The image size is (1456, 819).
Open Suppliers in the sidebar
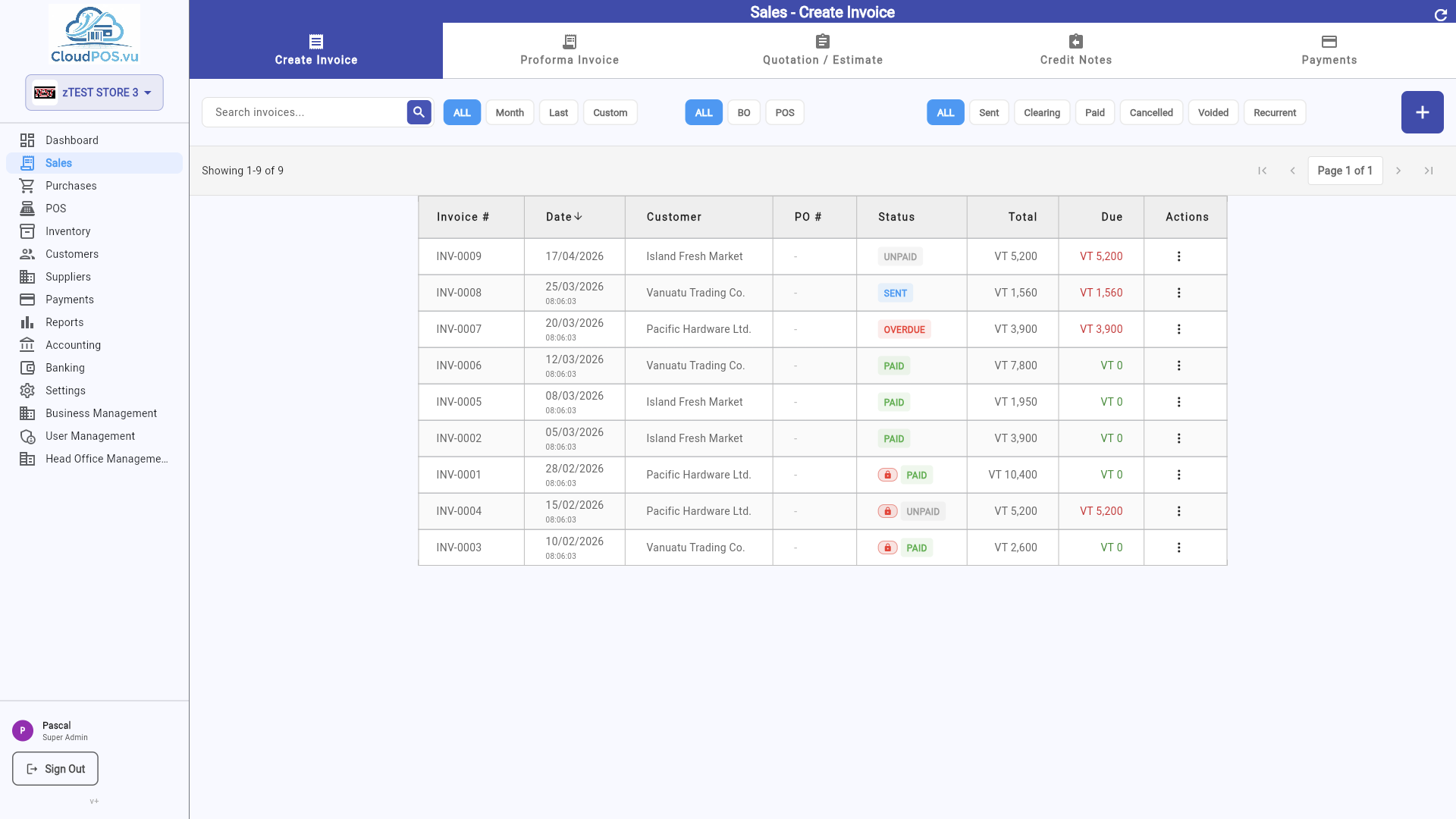(x=94, y=277)
